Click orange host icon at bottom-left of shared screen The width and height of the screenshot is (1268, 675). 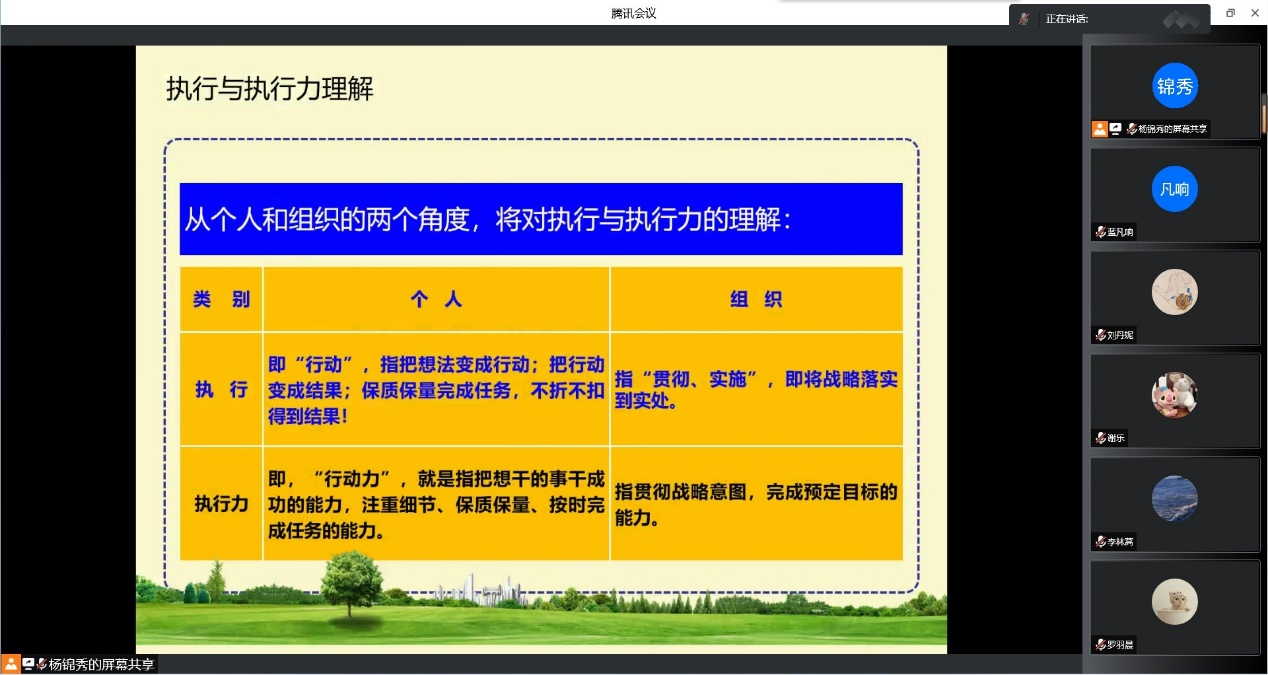[x=10, y=664]
